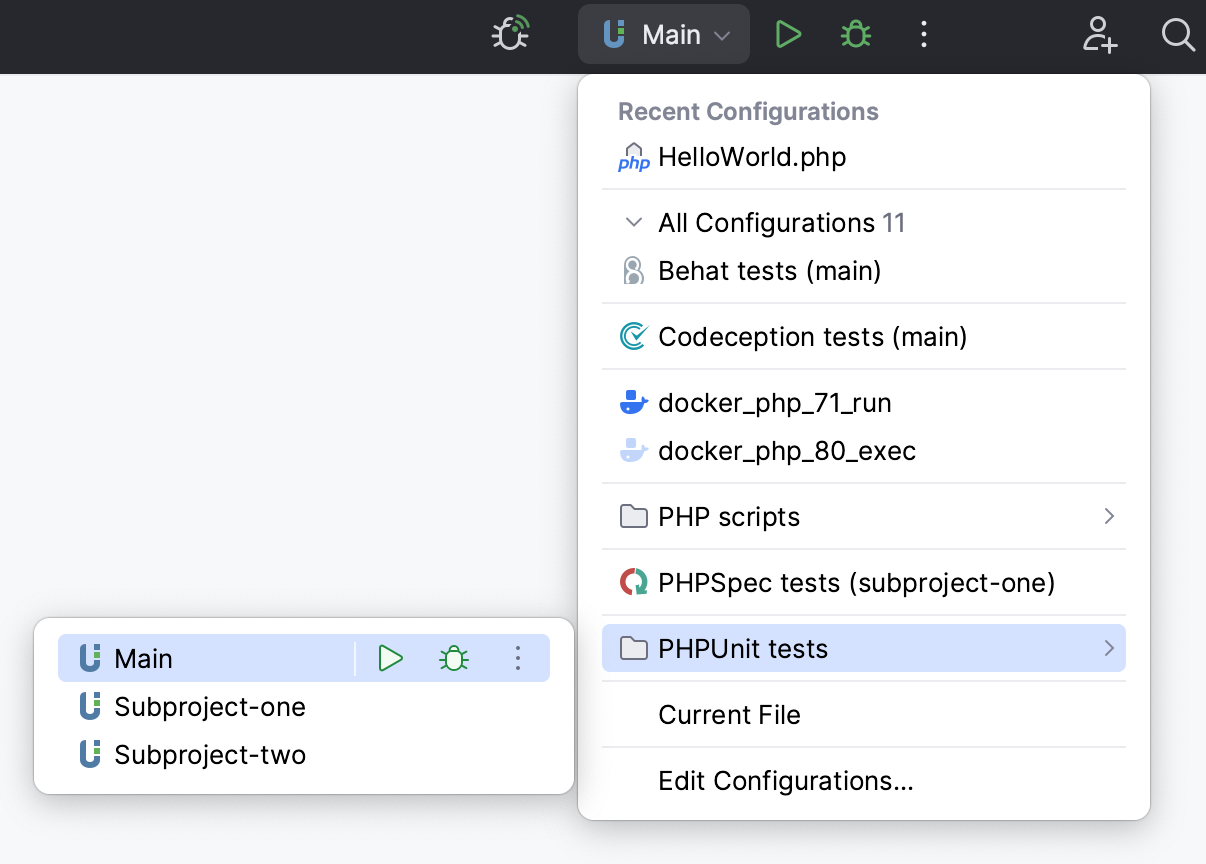Open the Main run configuration dropdown
This screenshot has height=864, width=1206.
pyautogui.click(x=664, y=33)
